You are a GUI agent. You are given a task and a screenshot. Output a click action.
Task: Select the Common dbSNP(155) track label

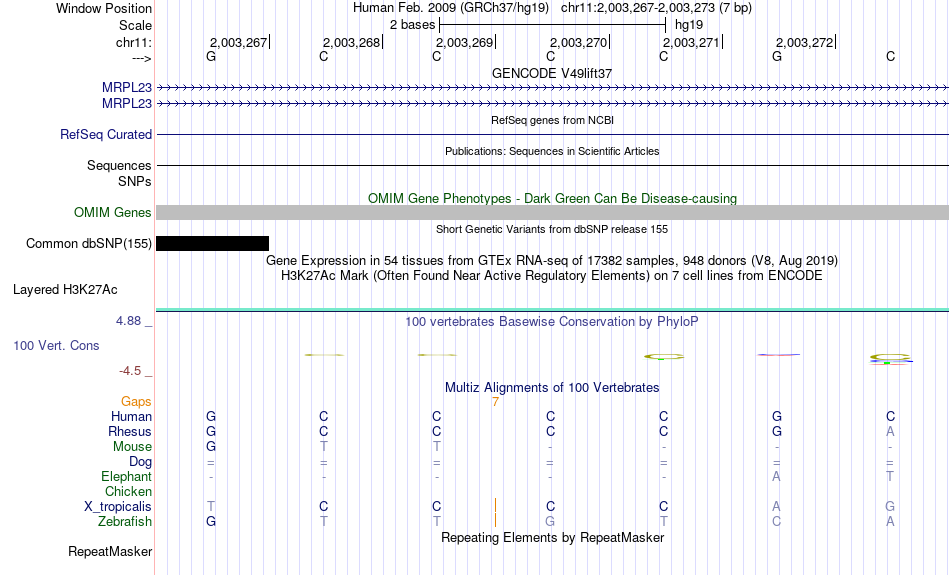point(89,244)
